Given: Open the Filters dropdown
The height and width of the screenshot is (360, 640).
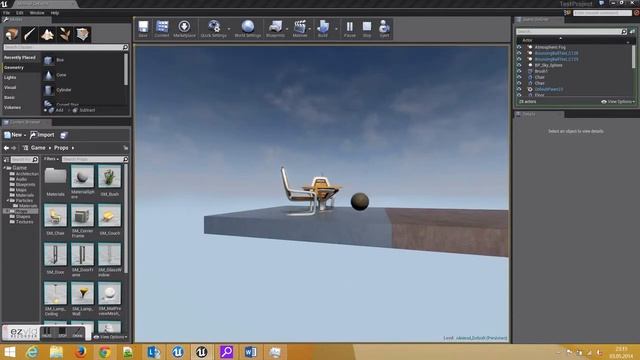Looking at the screenshot, I should pos(51,159).
